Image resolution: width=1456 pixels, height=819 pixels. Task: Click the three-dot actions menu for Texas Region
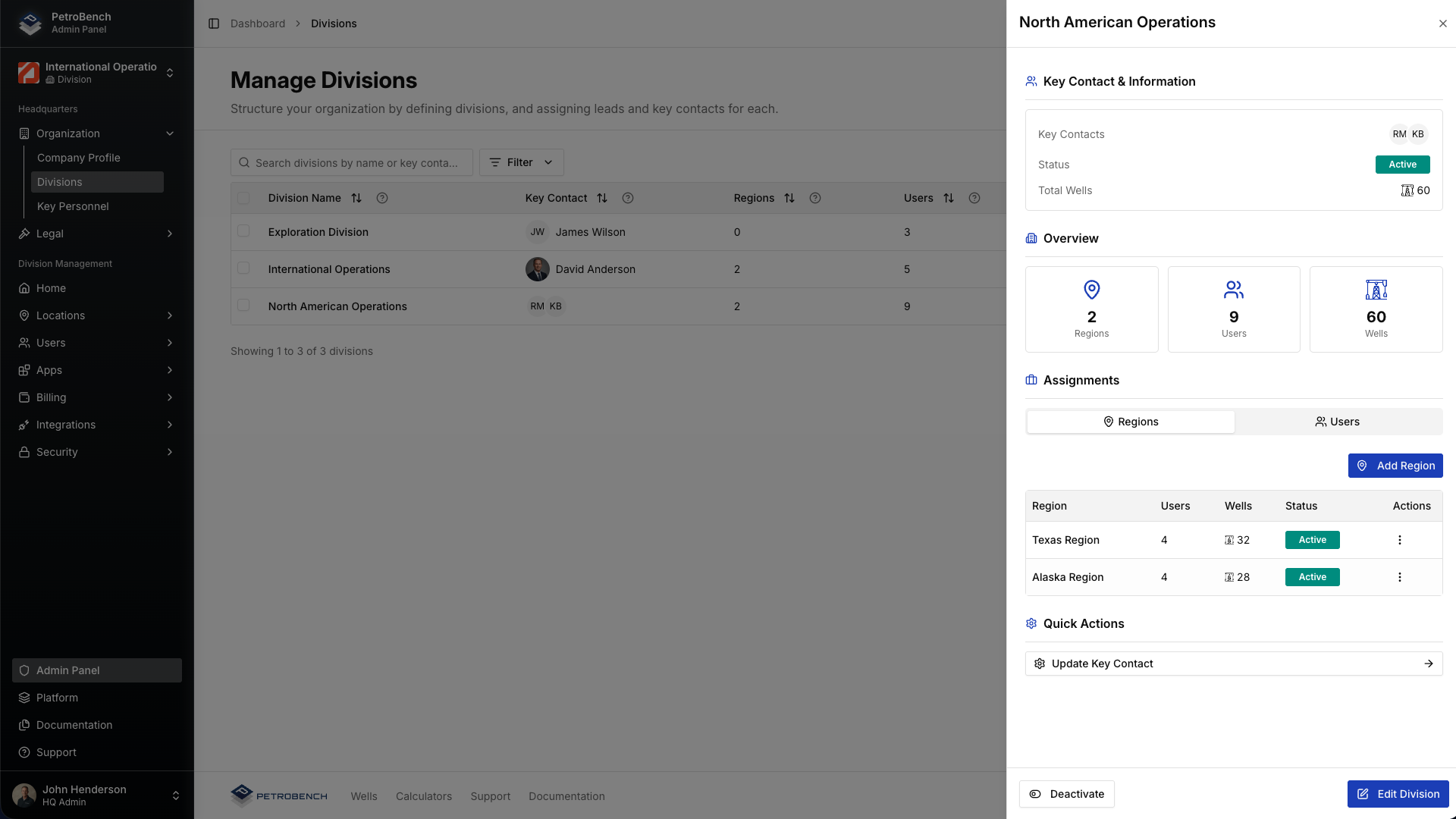[1400, 539]
